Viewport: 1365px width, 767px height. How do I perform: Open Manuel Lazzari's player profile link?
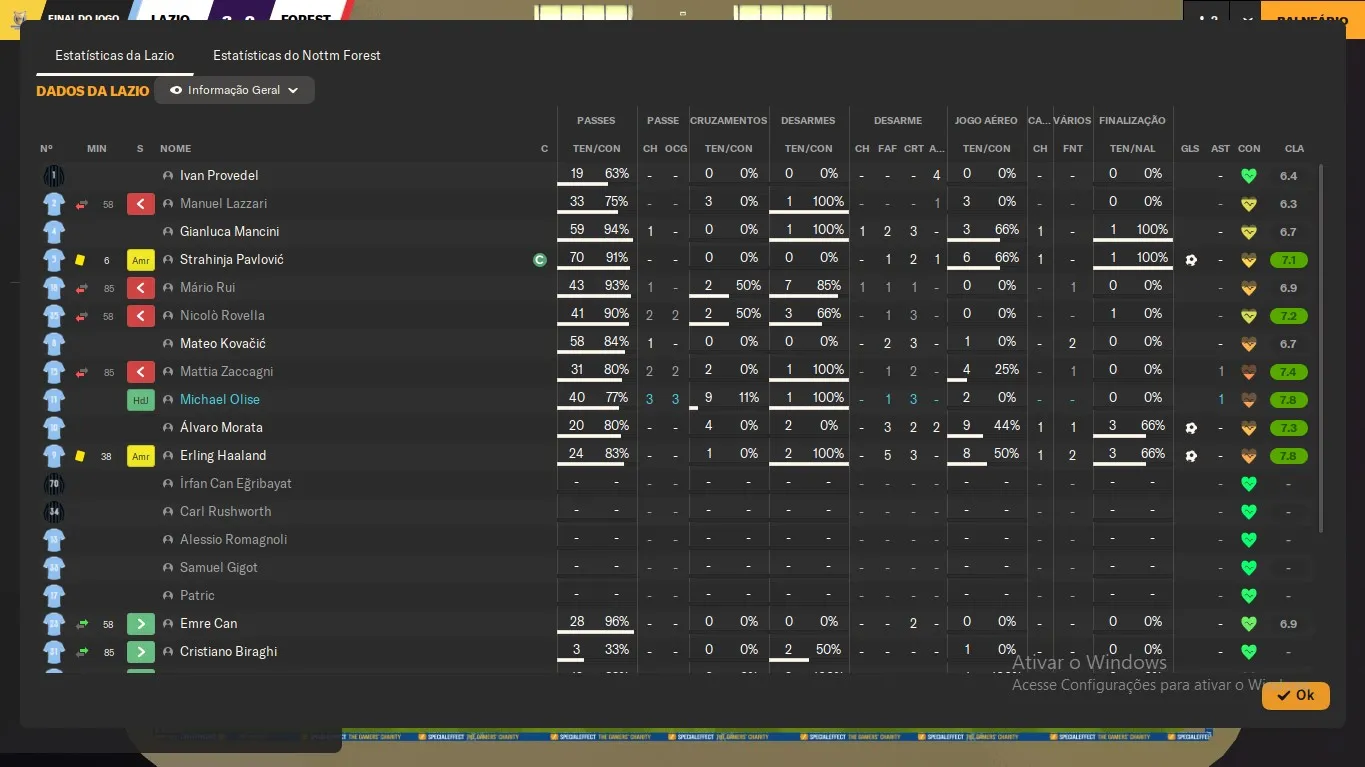(224, 203)
